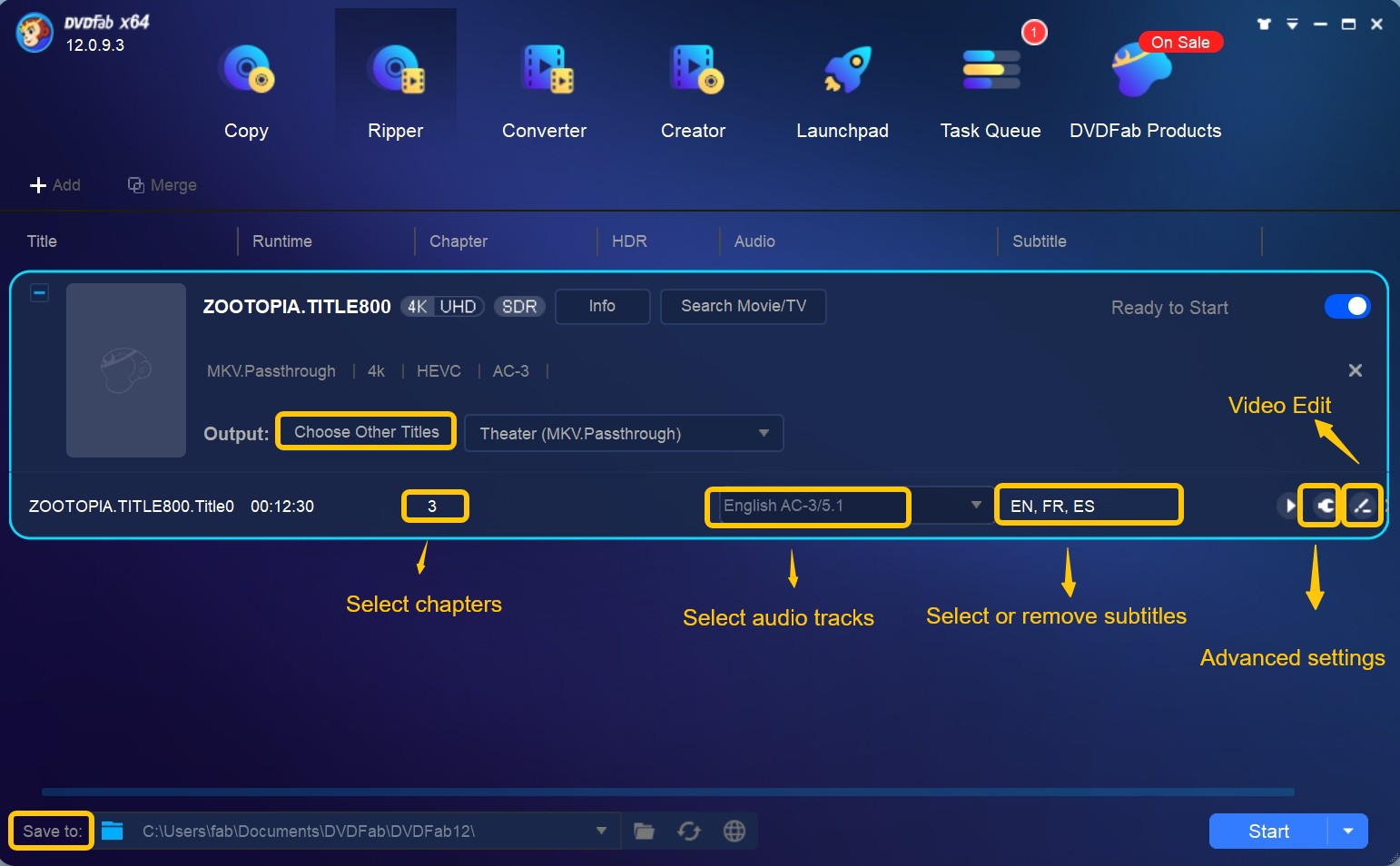Image resolution: width=1400 pixels, height=866 pixels.
Task: Click the Subtitle column header
Action: [1040, 241]
